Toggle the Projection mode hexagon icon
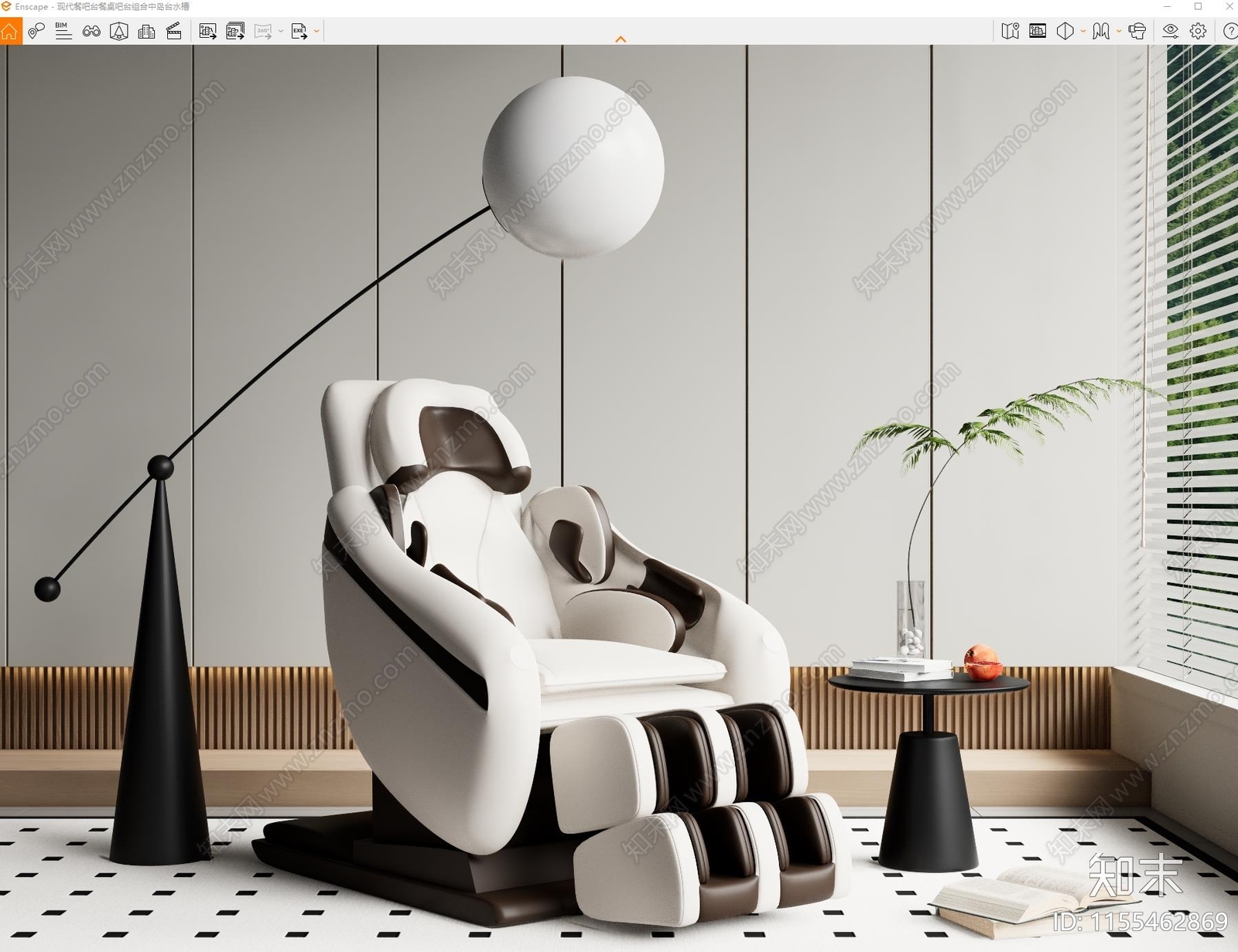This screenshot has height=952, width=1238. coord(1065,31)
